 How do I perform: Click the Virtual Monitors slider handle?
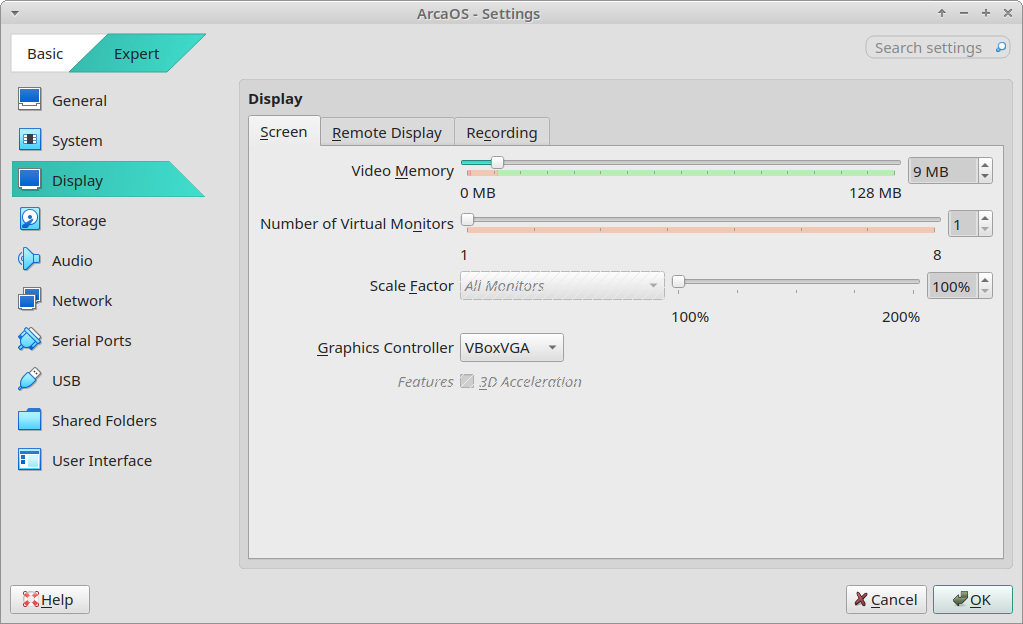tap(467, 219)
